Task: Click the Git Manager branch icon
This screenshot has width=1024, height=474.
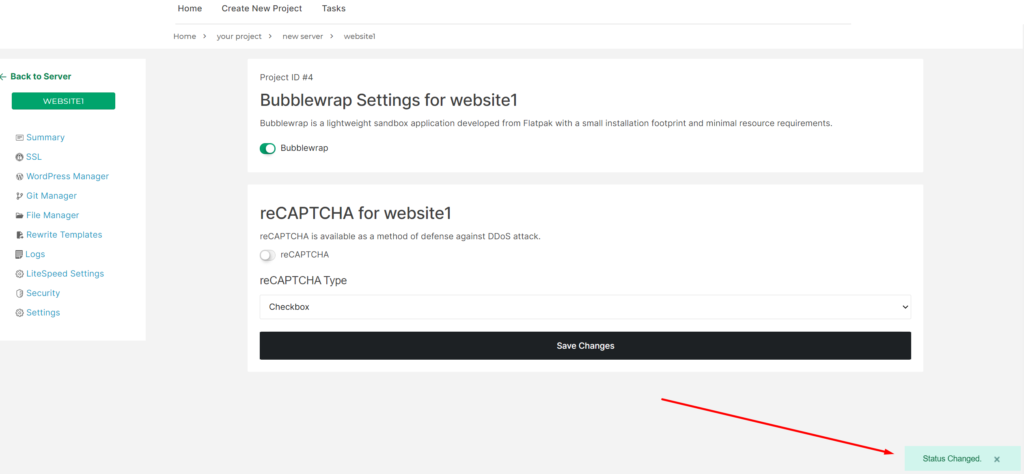Action: (x=20, y=196)
